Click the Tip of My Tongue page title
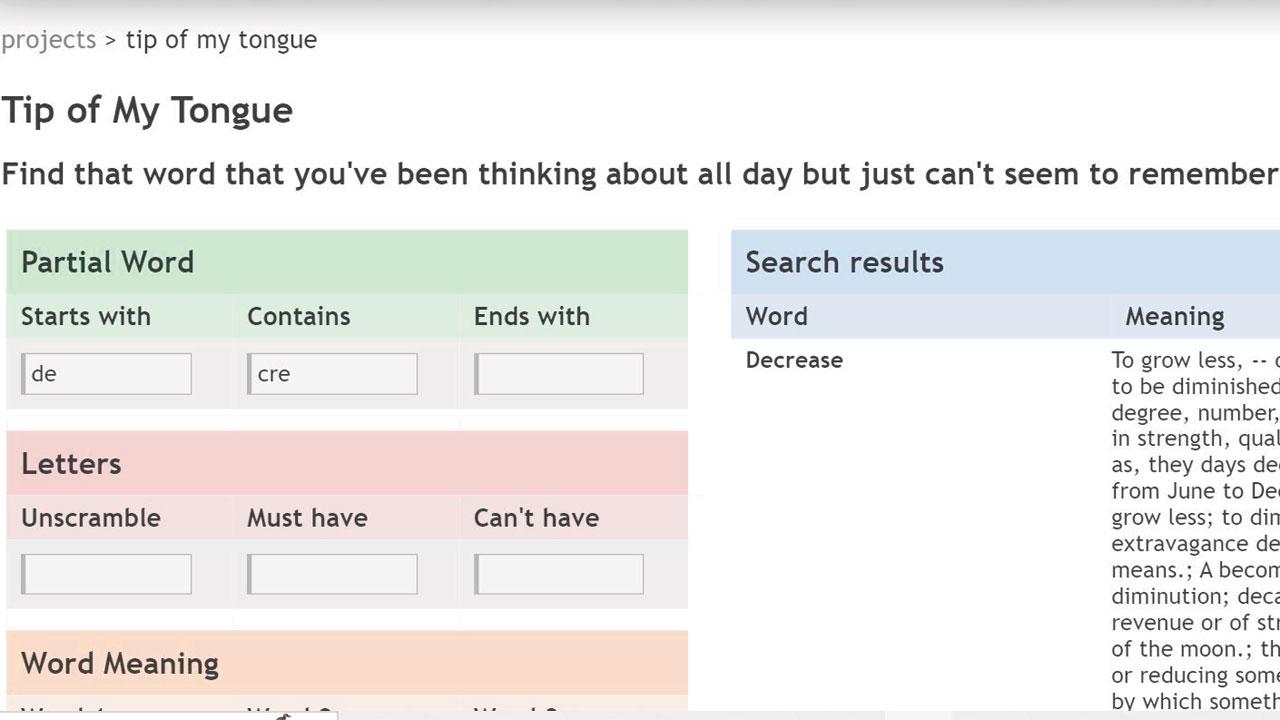 pos(147,110)
